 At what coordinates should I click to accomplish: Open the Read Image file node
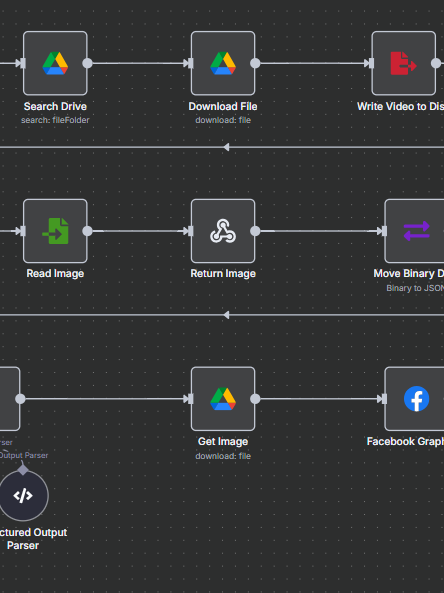55,231
